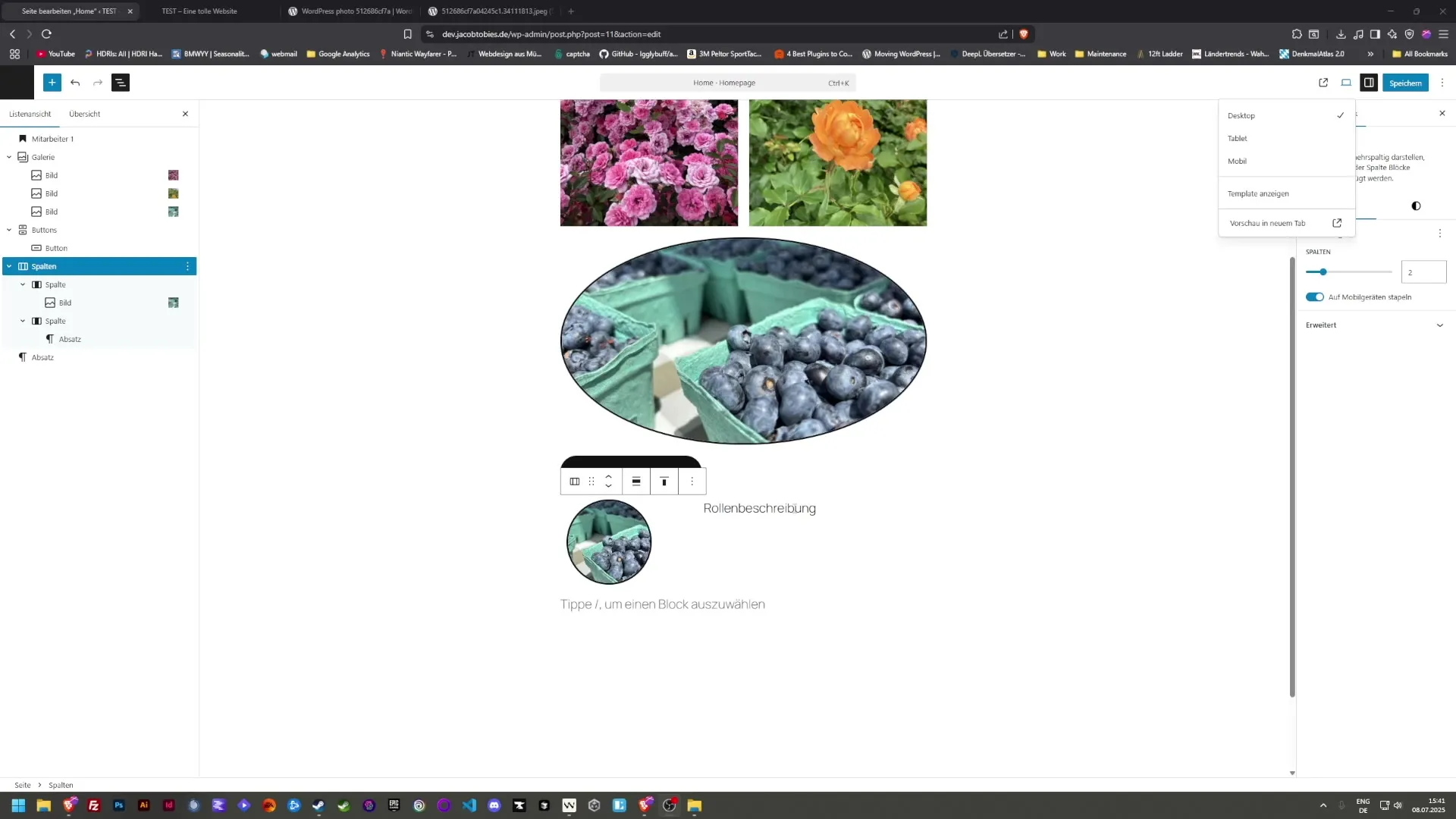Select Mobil preview option
Viewport: 1456px width, 819px height.
[x=1237, y=162]
